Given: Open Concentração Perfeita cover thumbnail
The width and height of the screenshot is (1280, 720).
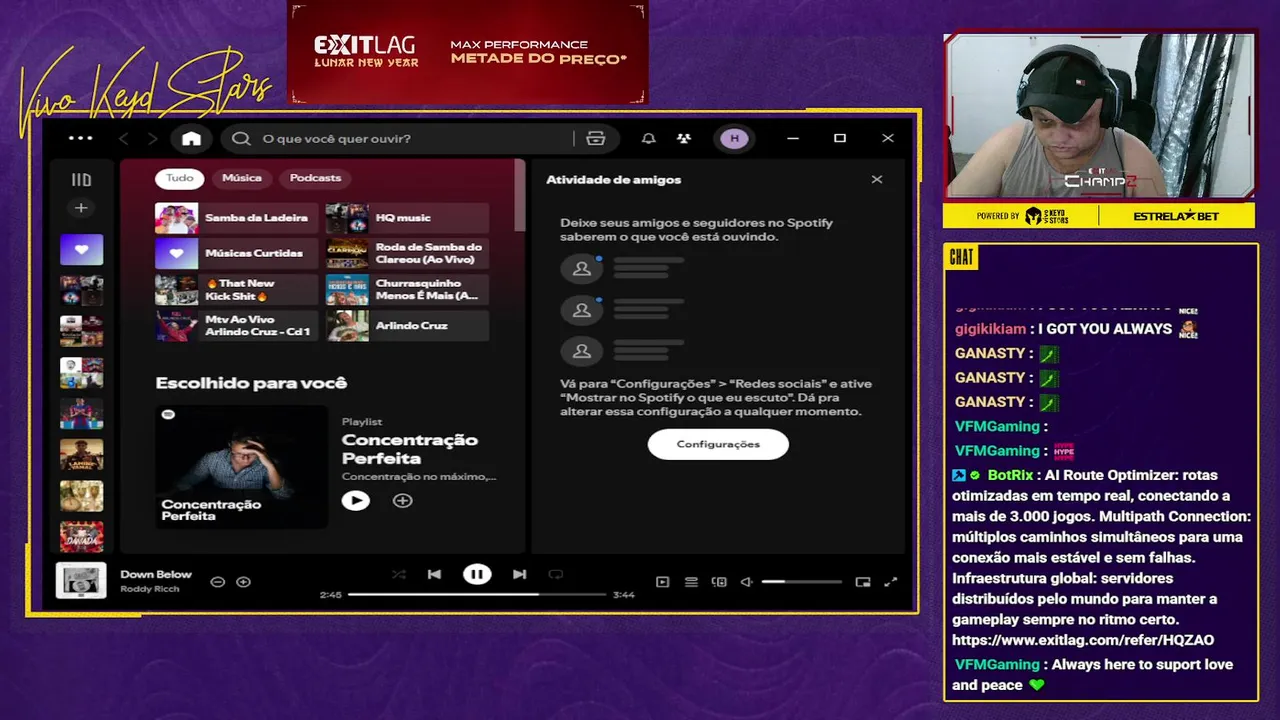Looking at the screenshot, I should click(x=241, y=466).
